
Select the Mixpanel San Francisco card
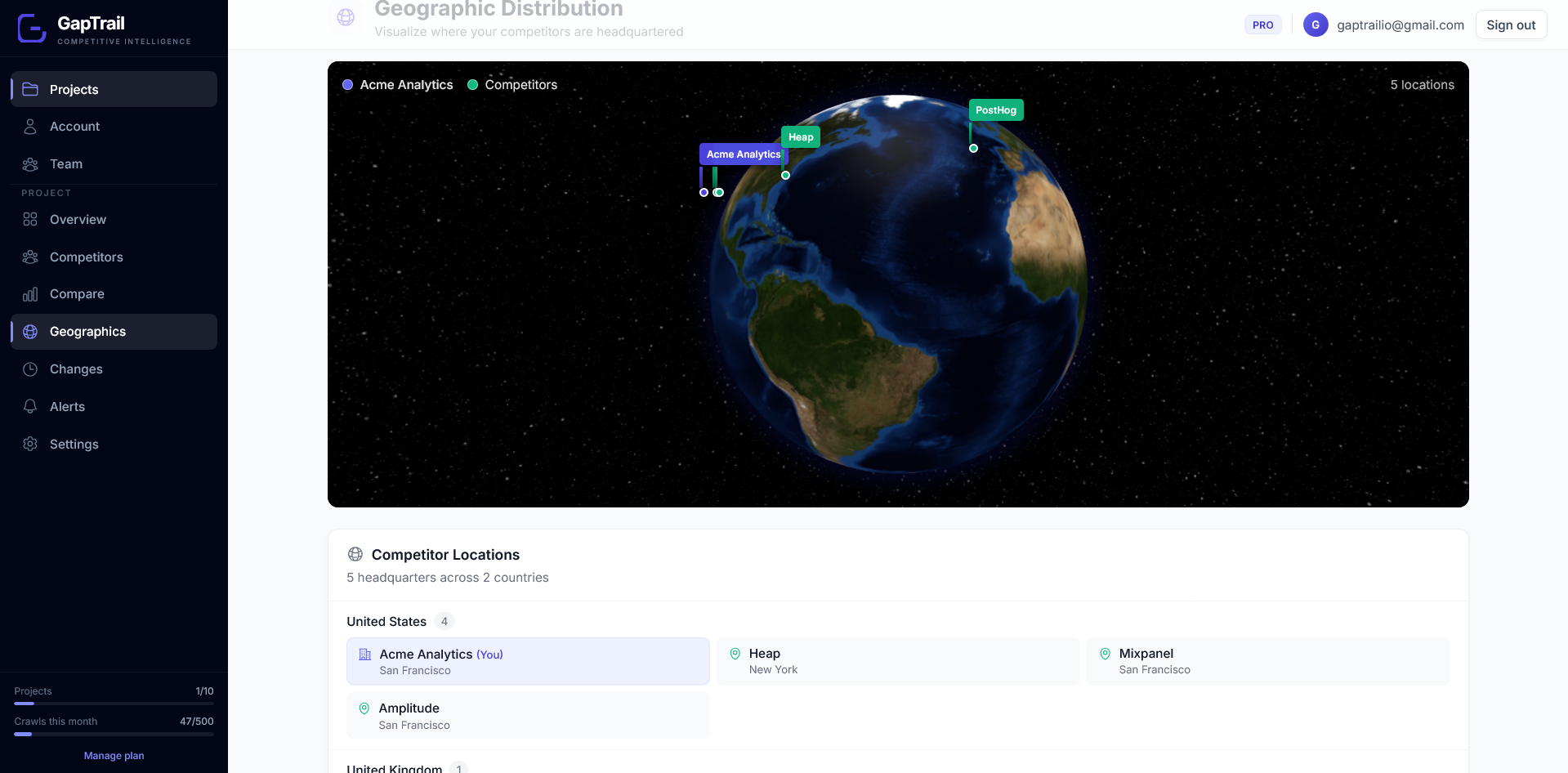click(x=1268, y=661)
